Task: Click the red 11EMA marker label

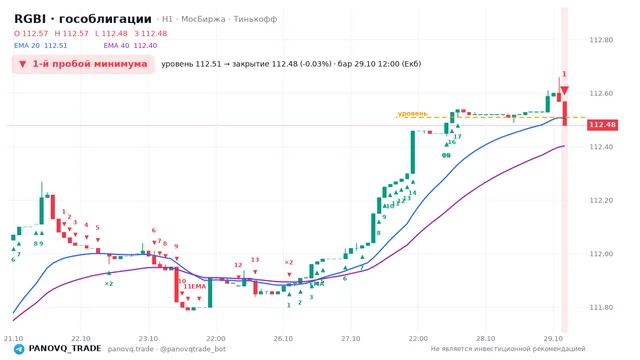Action: 195,287
